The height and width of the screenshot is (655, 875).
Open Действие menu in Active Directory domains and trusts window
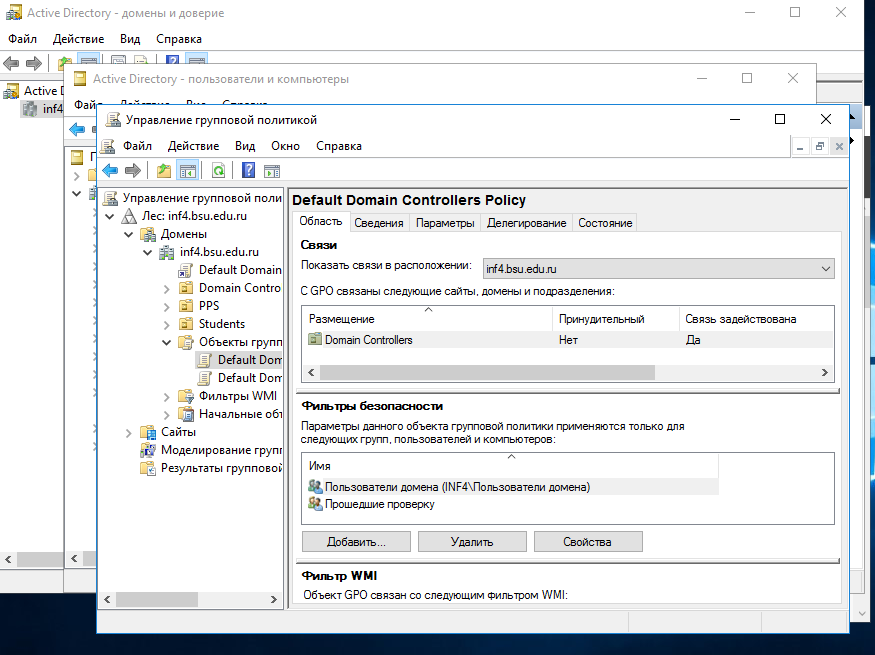[x=78, y=39]
